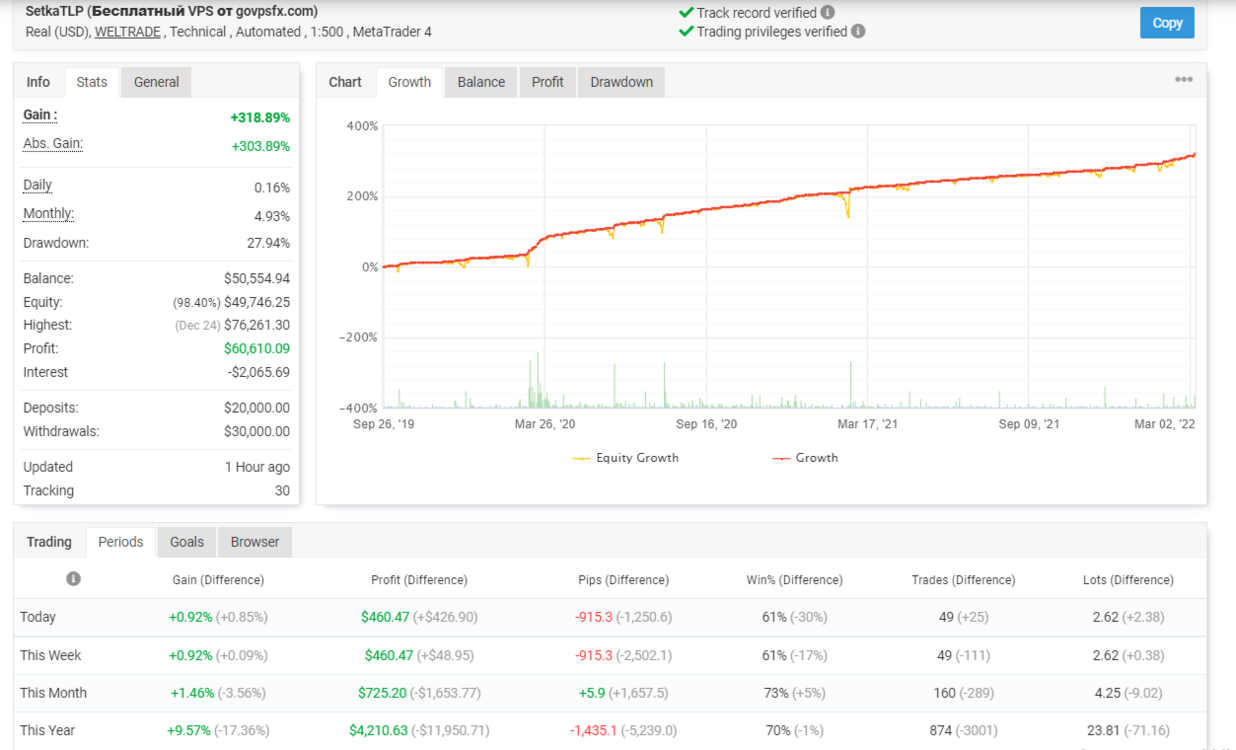This screenshot has height=750, width=1236.
Task: Click the $60,610.09 profit value
Action: pyautogui.click(x=257, y=349)
